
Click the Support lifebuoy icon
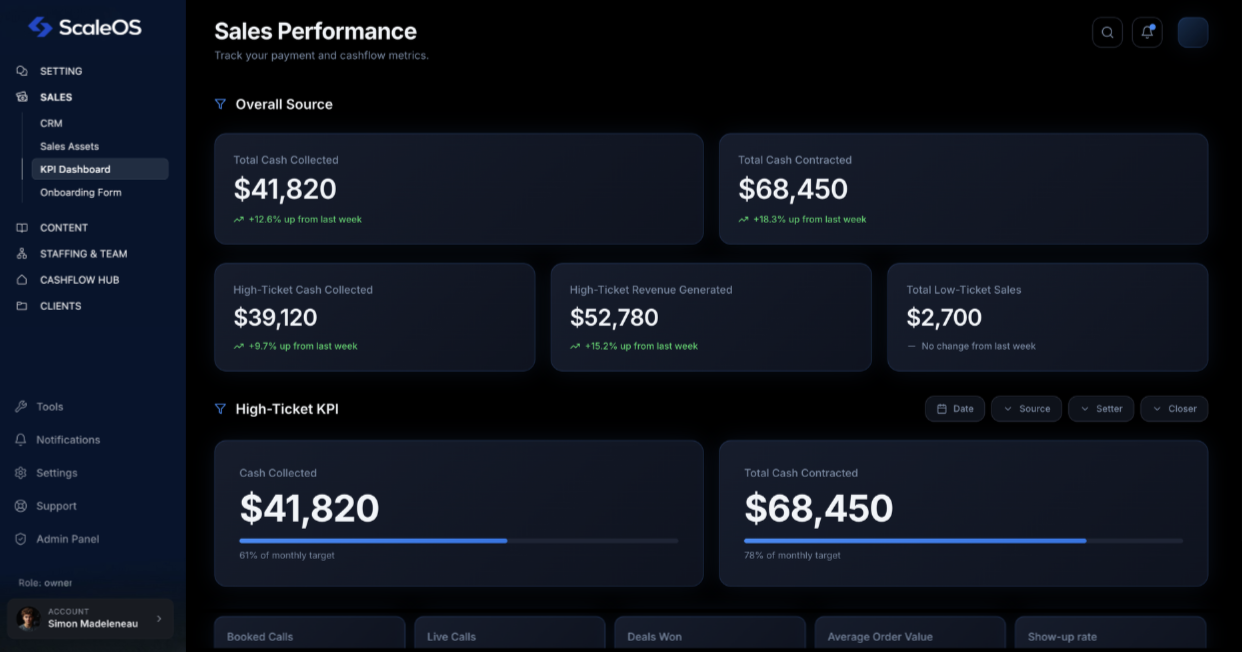[21, 506]
